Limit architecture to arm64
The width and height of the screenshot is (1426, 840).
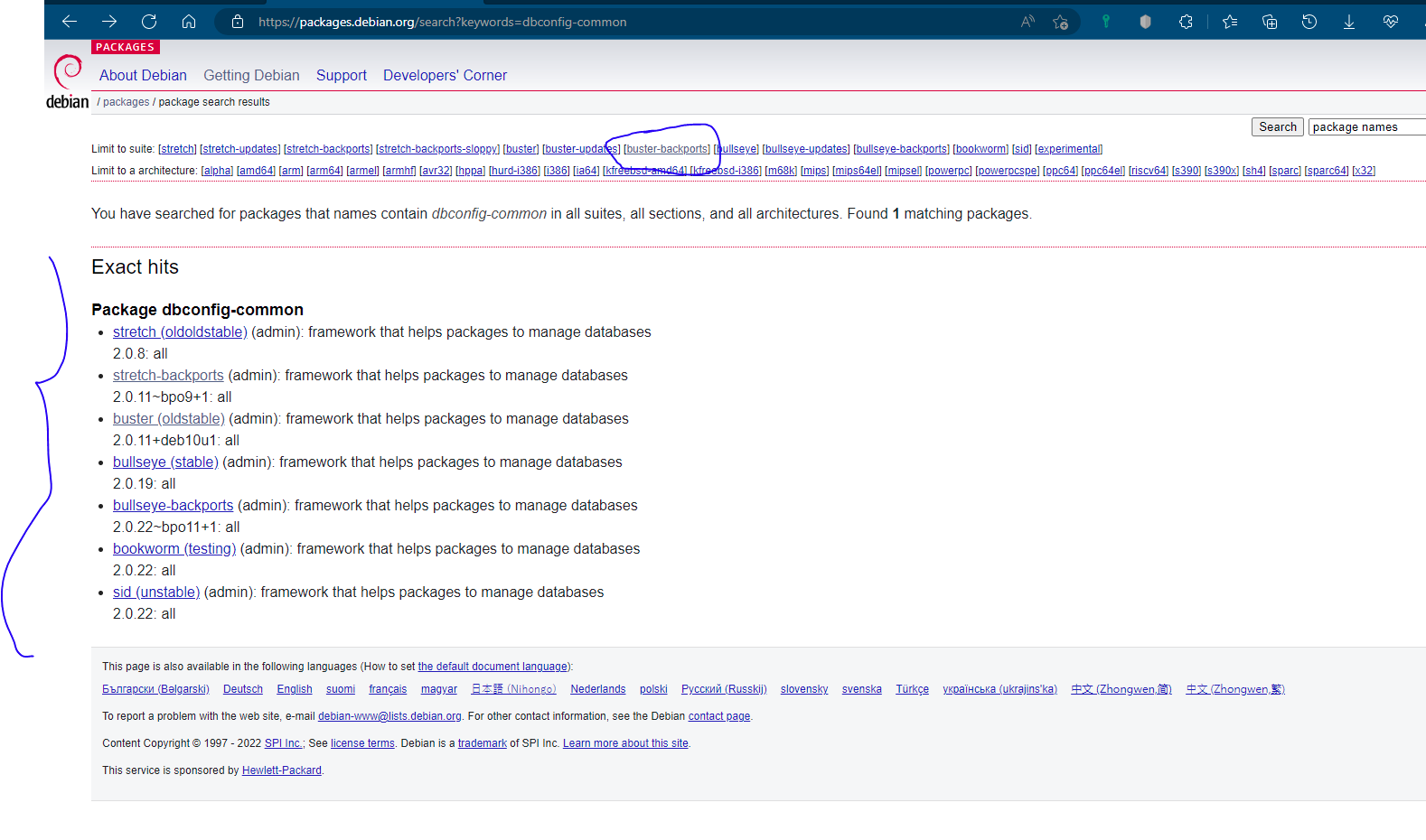pos(324,171)
